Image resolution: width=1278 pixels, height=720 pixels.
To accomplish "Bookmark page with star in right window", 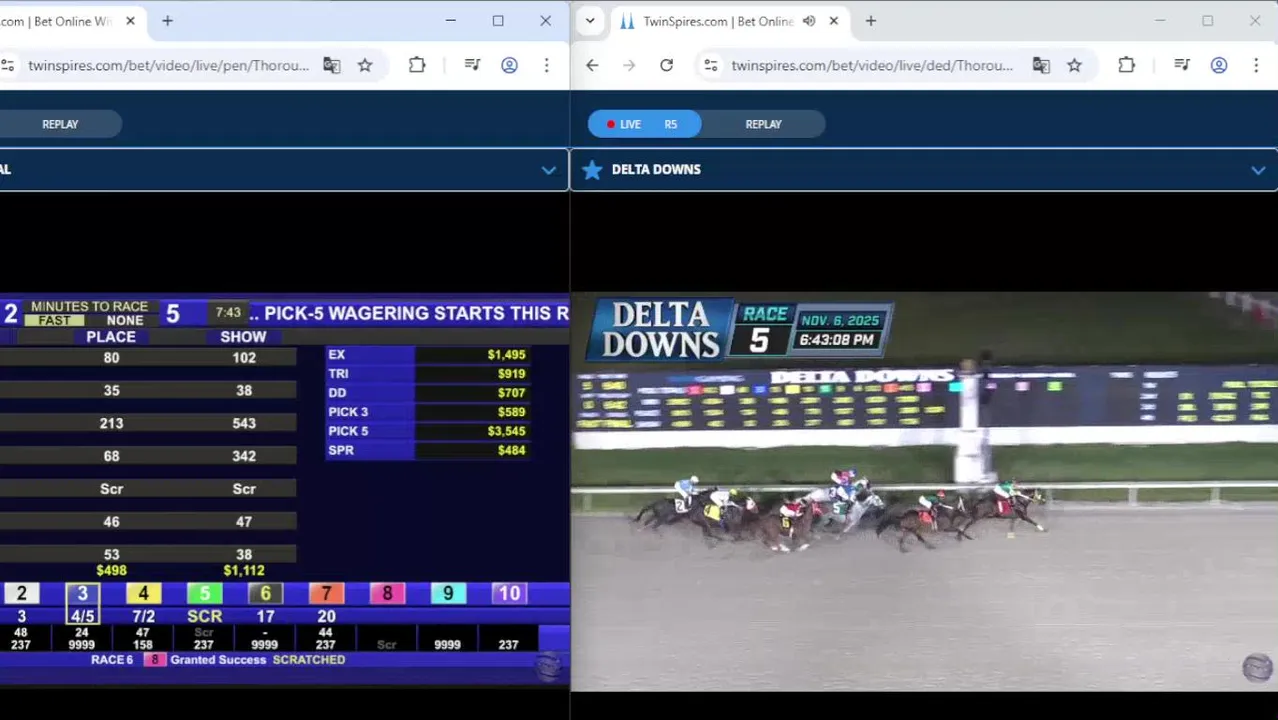I will (1074, 66).
